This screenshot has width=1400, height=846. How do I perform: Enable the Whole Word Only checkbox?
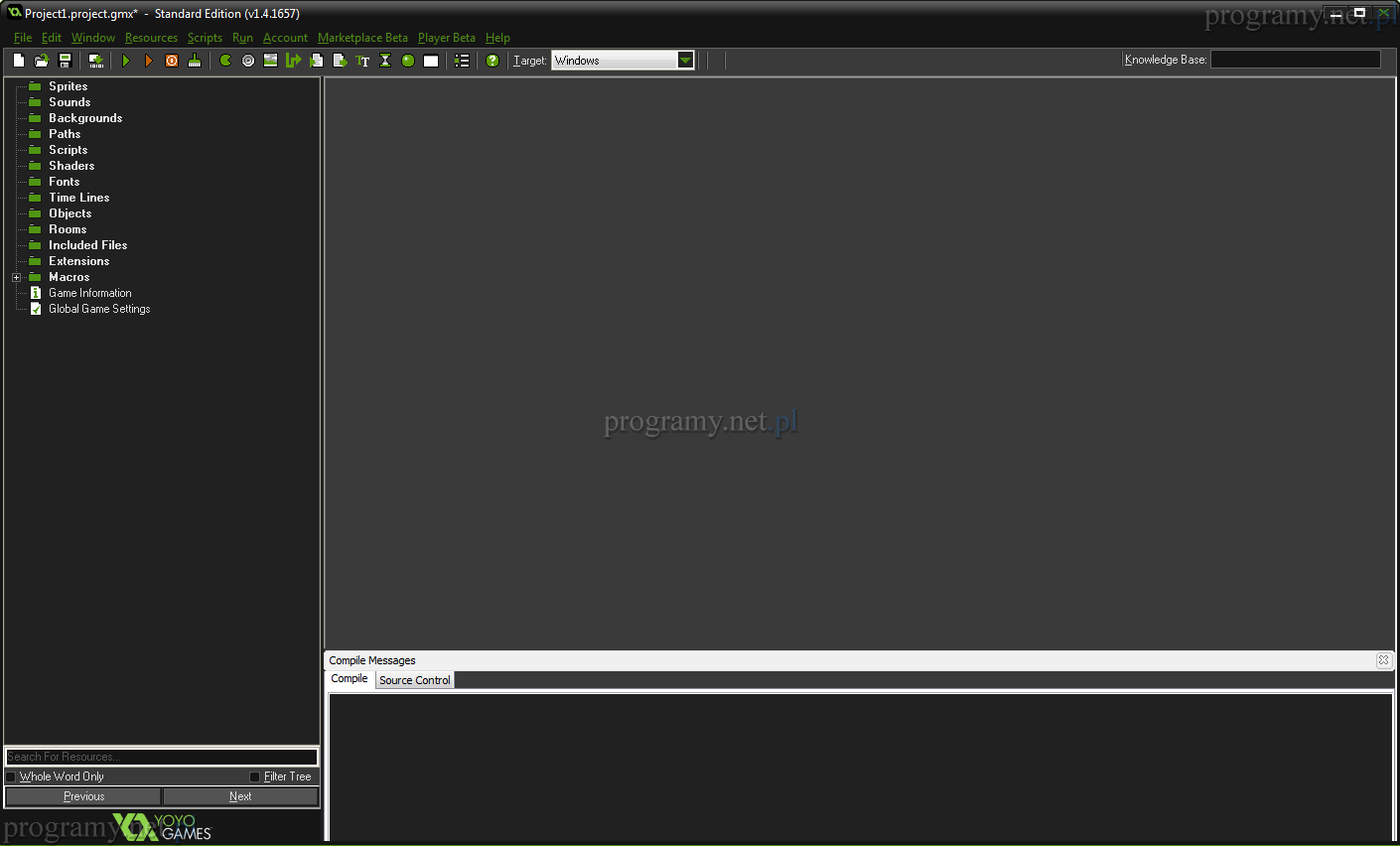(x=11, y=776)
